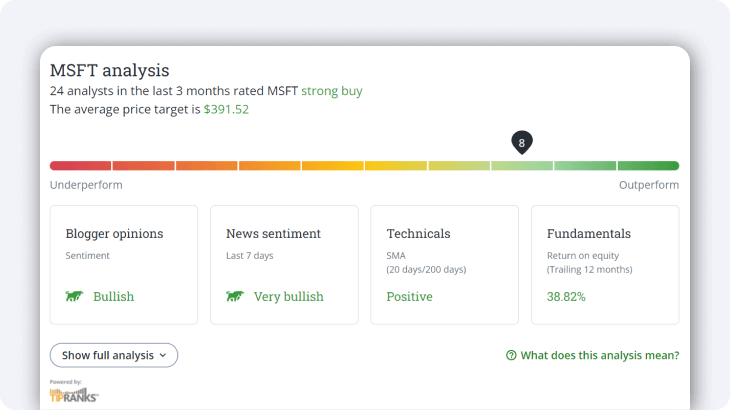The height and width of the screenshot is (410, 730).
Task: Click the dark red first rating segment
Action: 80,166
